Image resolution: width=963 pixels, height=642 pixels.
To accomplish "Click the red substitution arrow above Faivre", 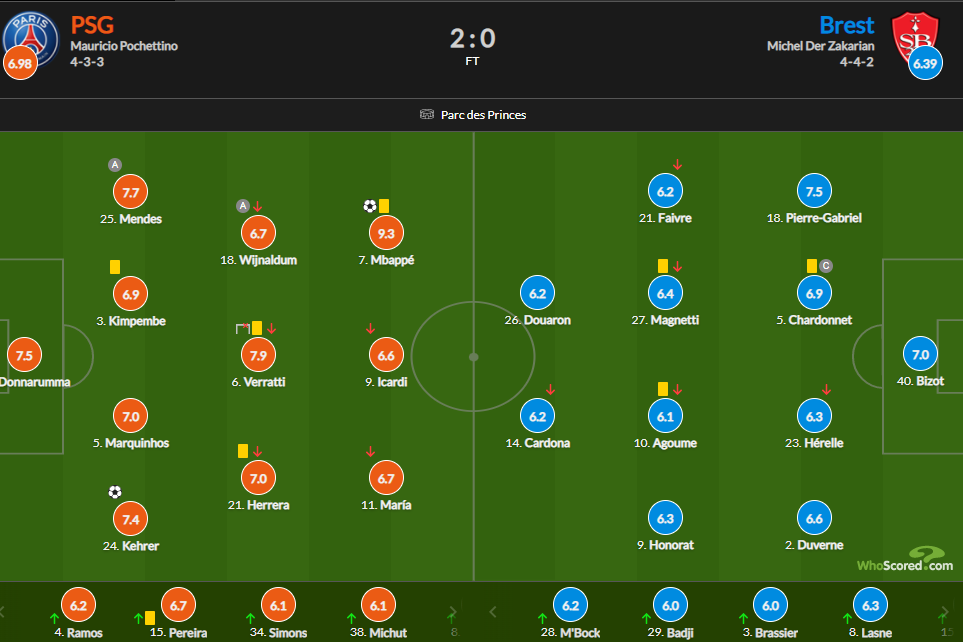I will point(677,165).
